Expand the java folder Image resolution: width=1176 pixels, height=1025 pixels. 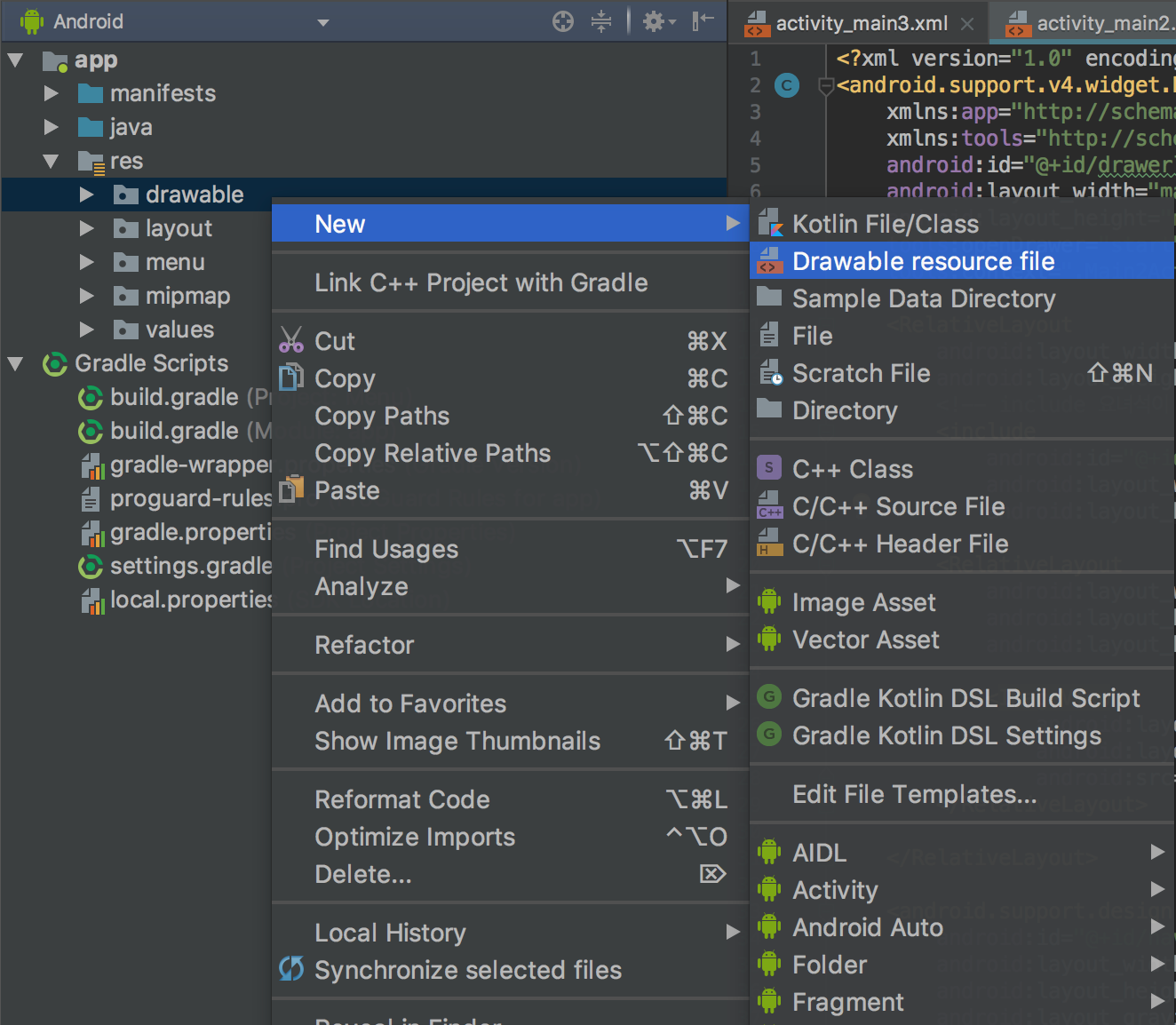click(x=52, y=127)
